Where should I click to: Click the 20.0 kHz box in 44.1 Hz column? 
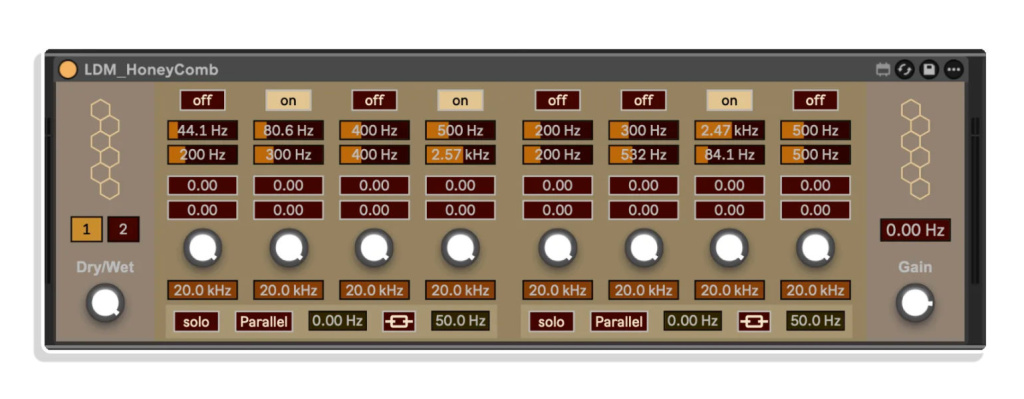pos(202,290)
